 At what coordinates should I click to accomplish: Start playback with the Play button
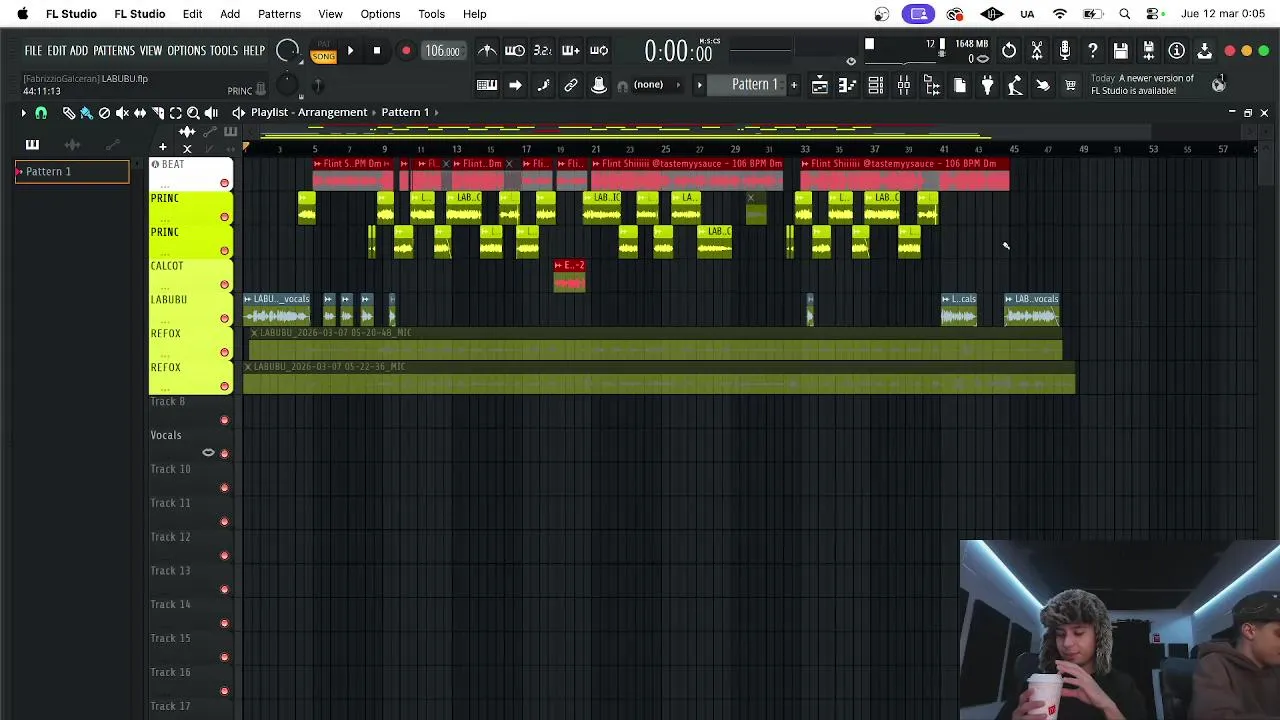pyautogui.click(x=350, y=51)
